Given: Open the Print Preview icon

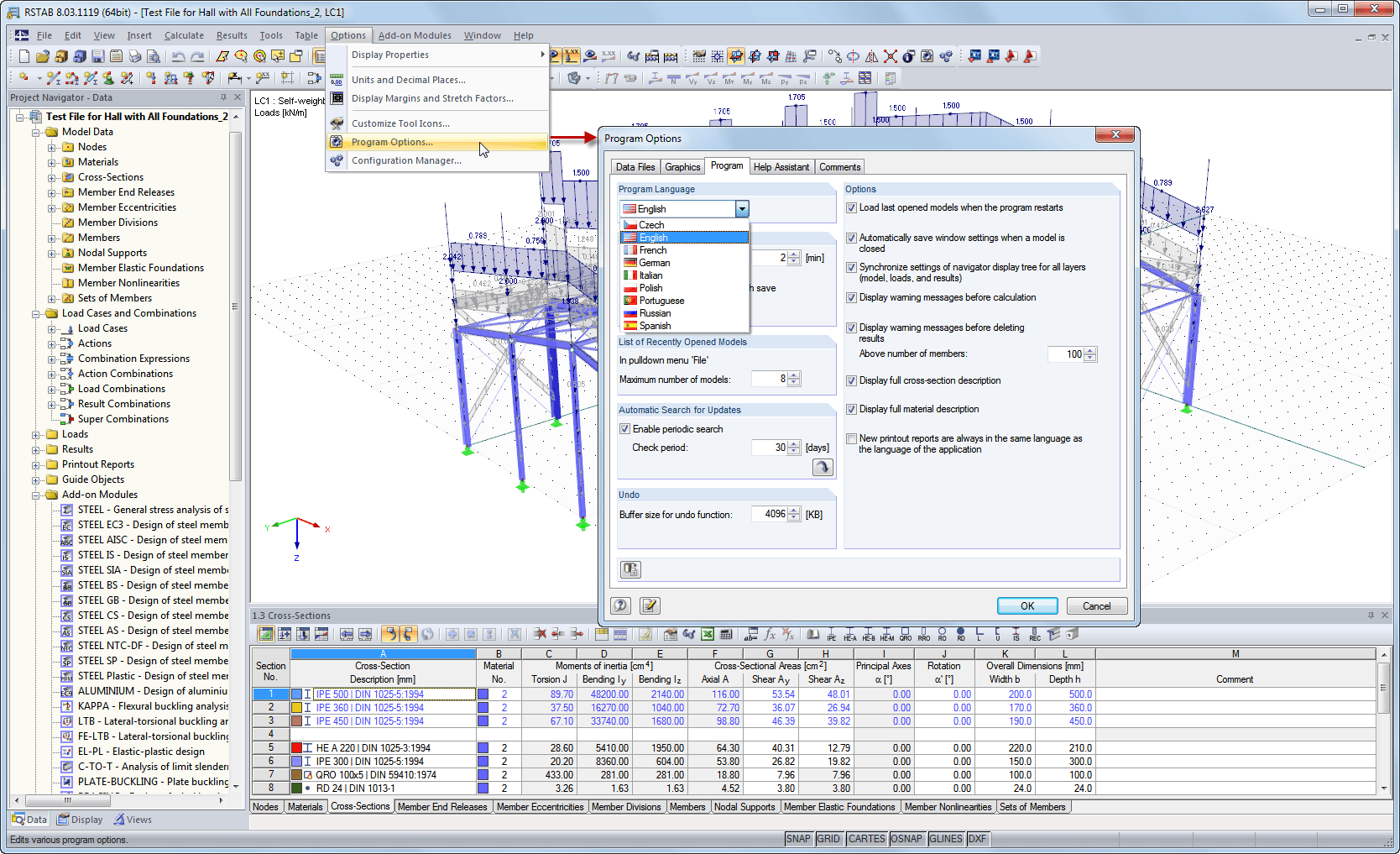Looking at the screenshot, I should pos(154,56).
